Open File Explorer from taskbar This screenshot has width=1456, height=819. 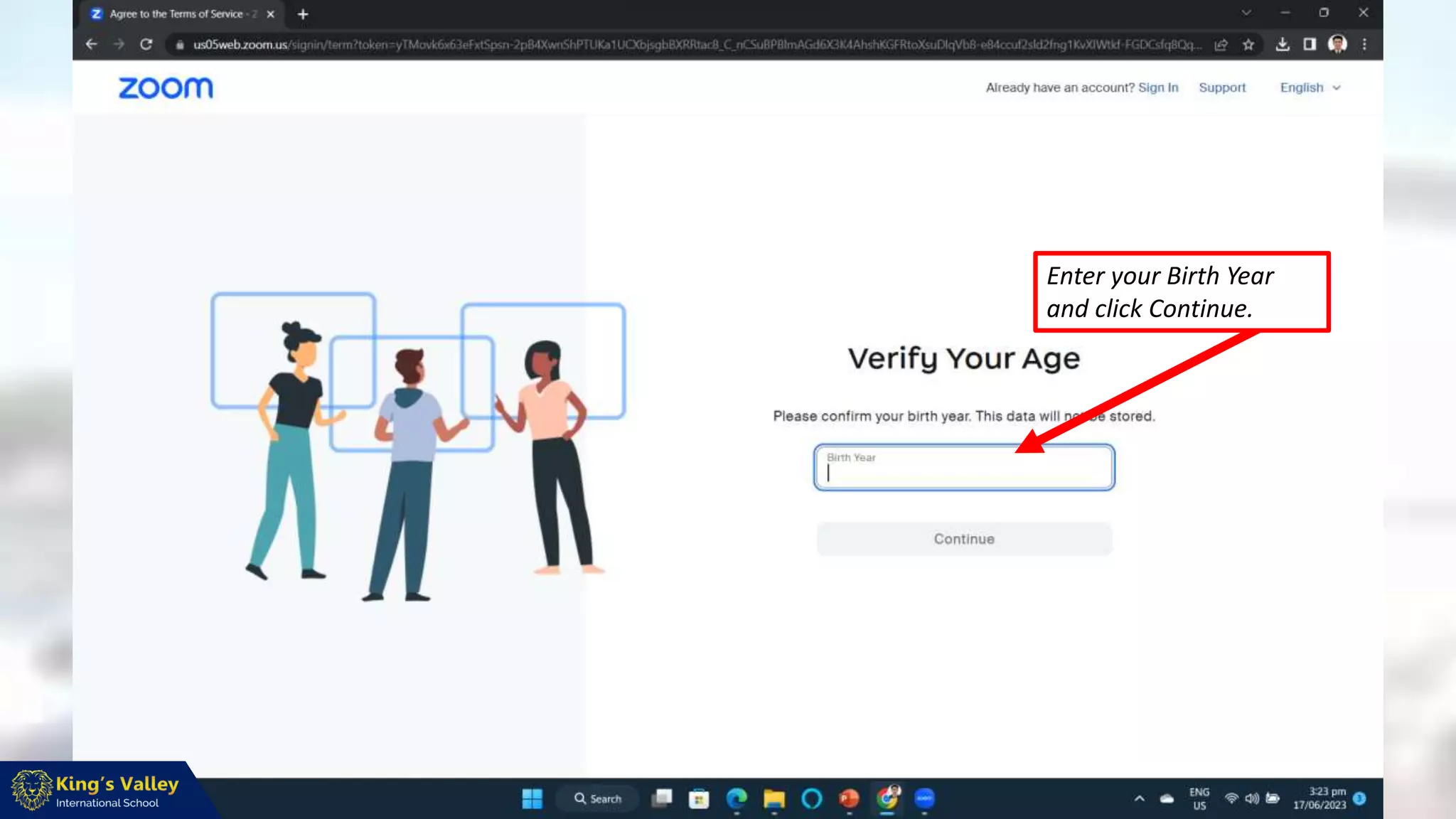(x=773, y=799)
